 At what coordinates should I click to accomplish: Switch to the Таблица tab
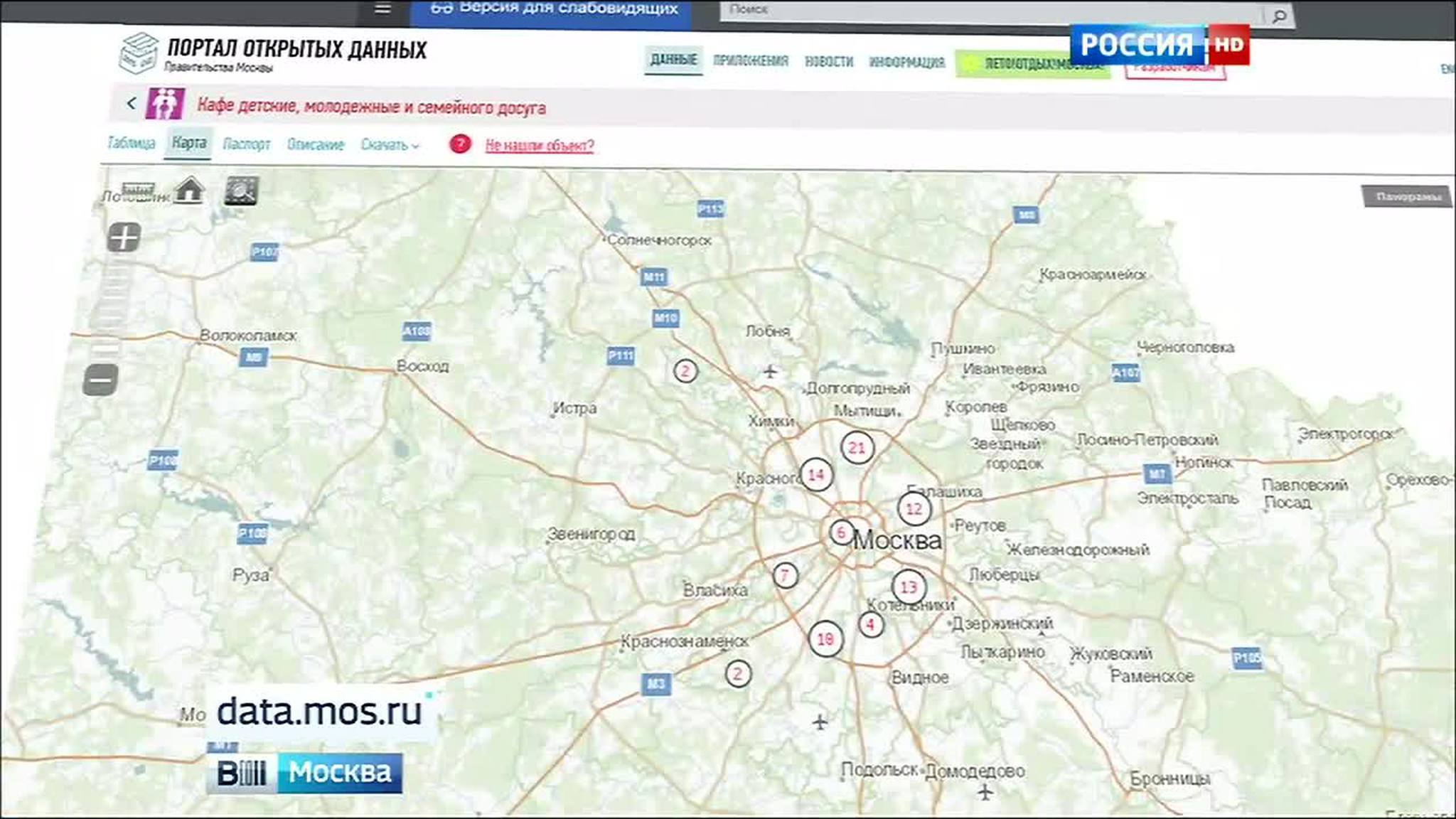coord(132,143)
